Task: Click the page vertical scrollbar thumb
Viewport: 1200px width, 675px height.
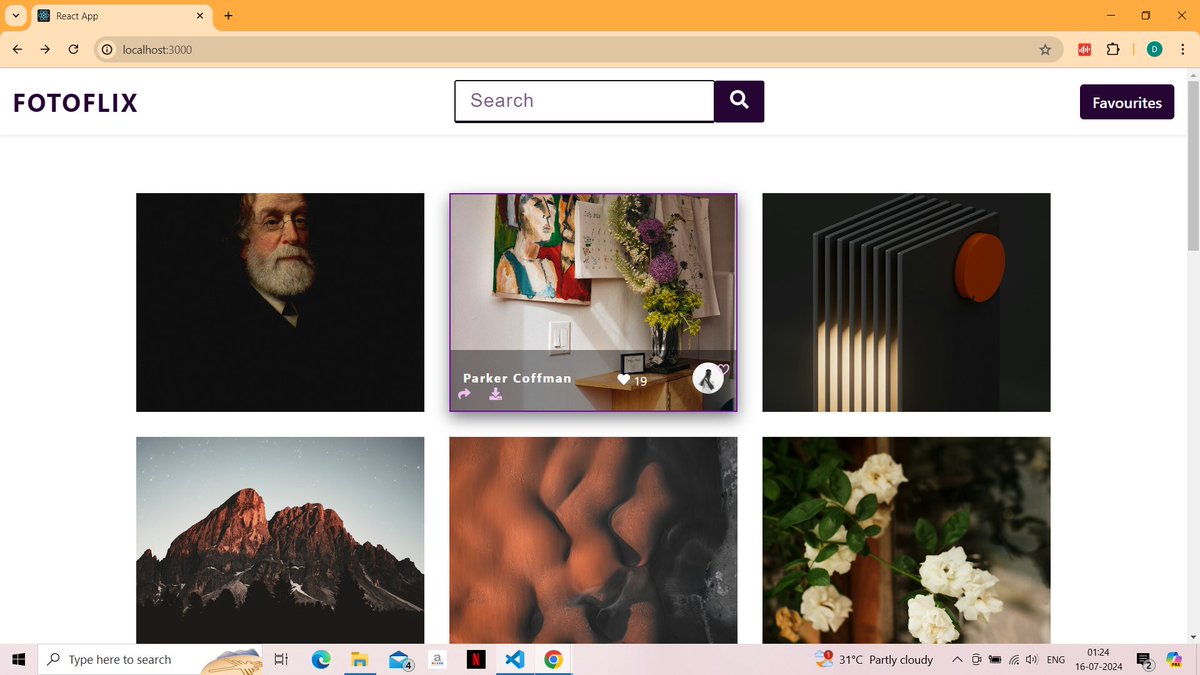Action: [x=1192, y=166]
